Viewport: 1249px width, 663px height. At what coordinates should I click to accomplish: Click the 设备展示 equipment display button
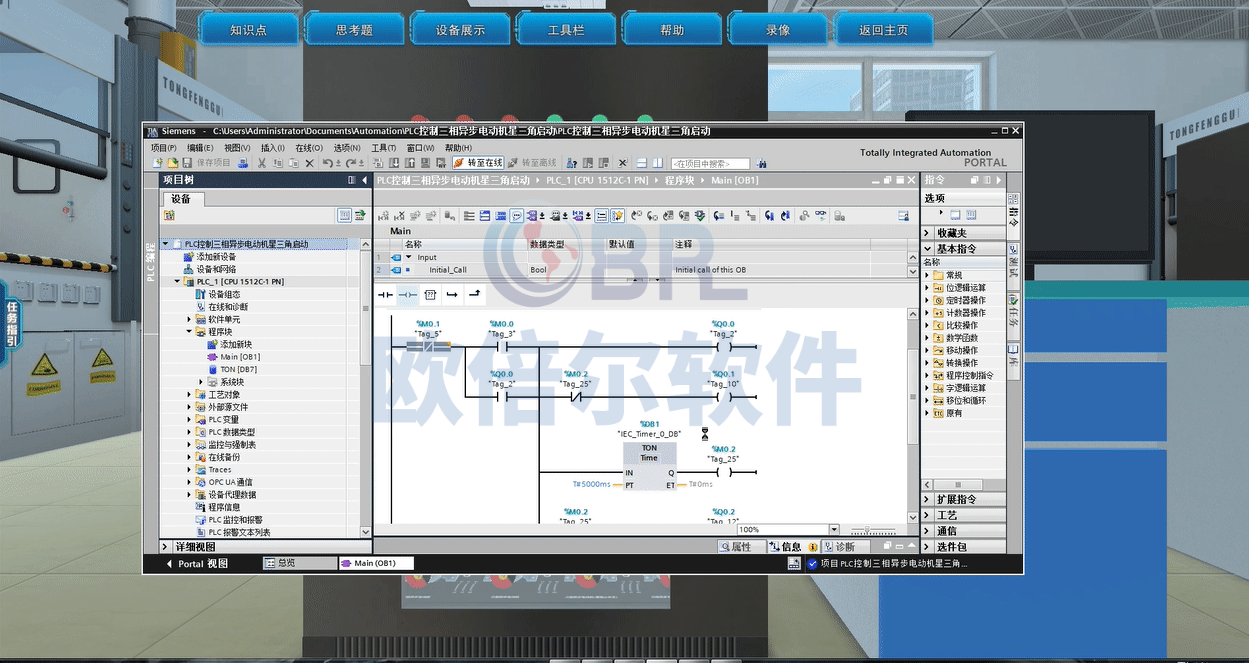[460, 30]
